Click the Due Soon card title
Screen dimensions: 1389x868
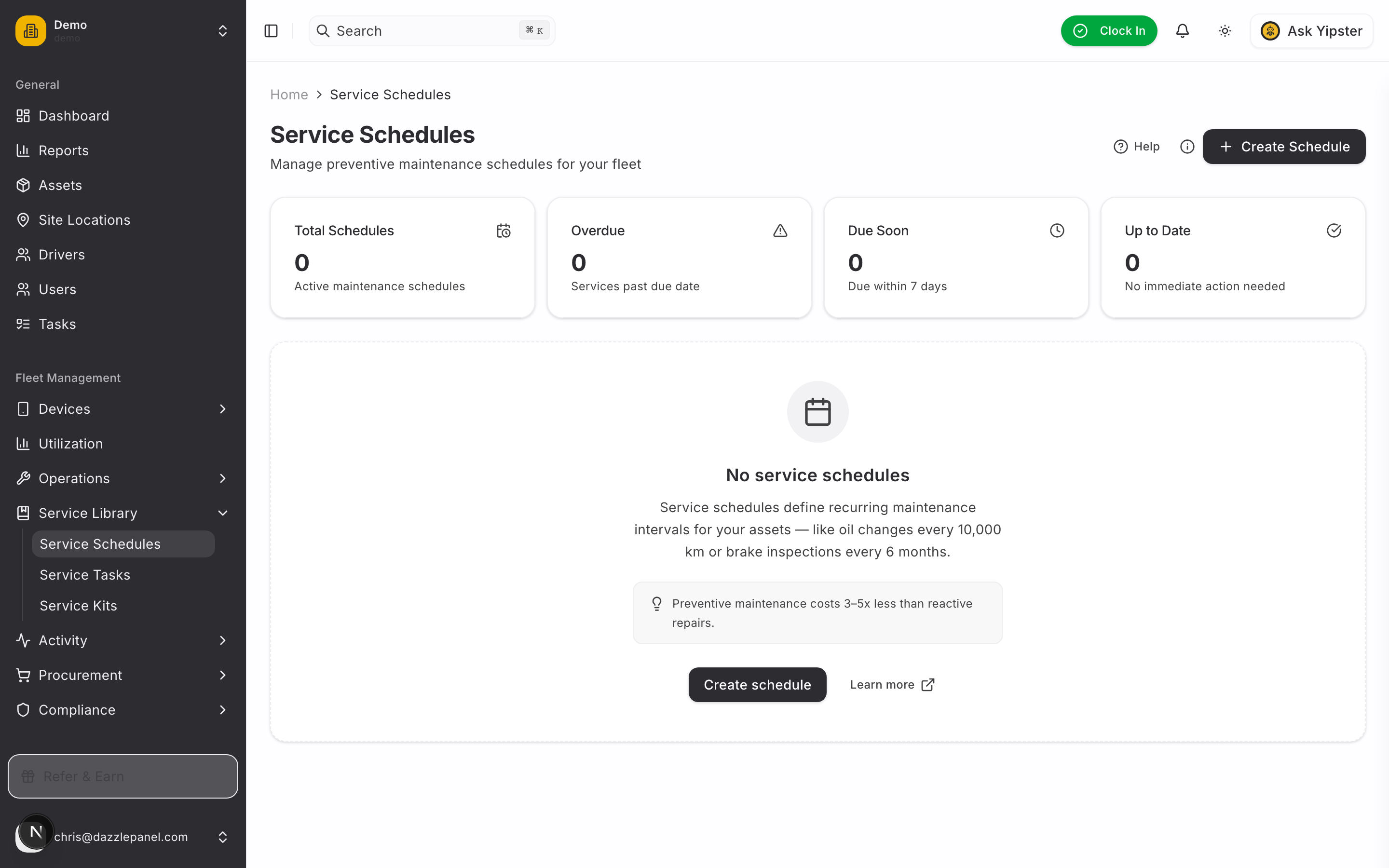tap(878, 231)
